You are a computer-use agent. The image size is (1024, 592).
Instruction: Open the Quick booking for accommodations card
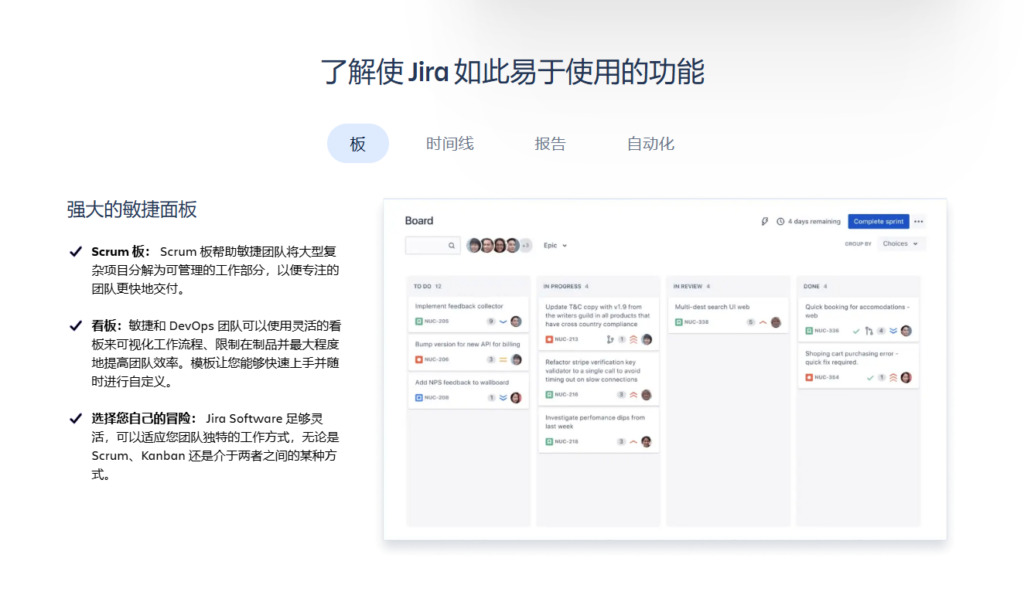coord(858,319)
